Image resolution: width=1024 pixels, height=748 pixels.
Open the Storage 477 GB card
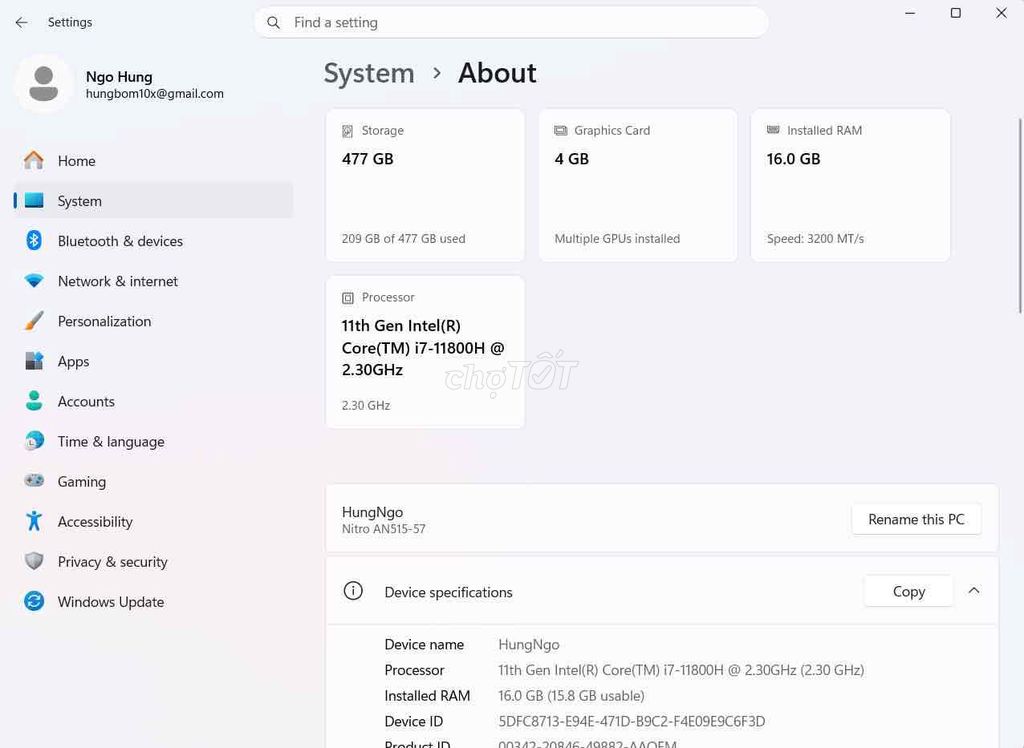[425, 186]
